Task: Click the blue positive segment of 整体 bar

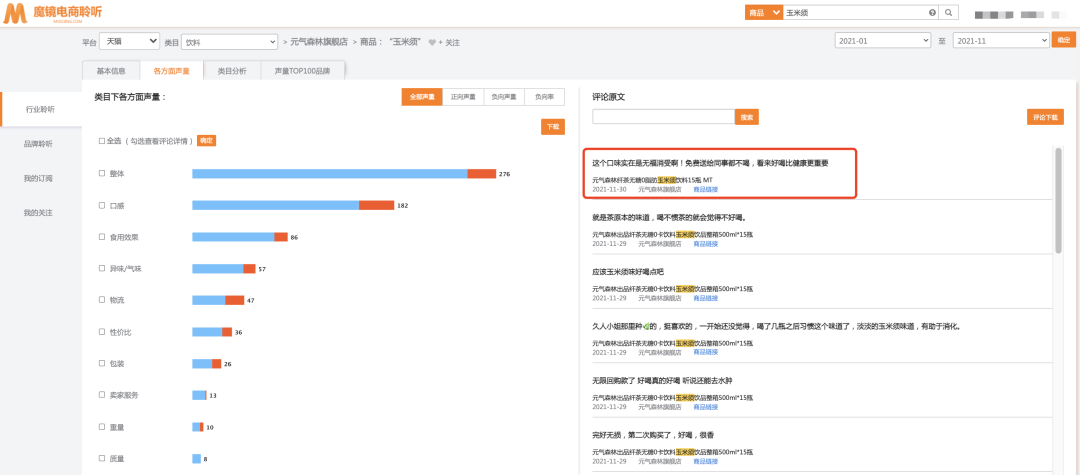Action: [x=330, y=173]
